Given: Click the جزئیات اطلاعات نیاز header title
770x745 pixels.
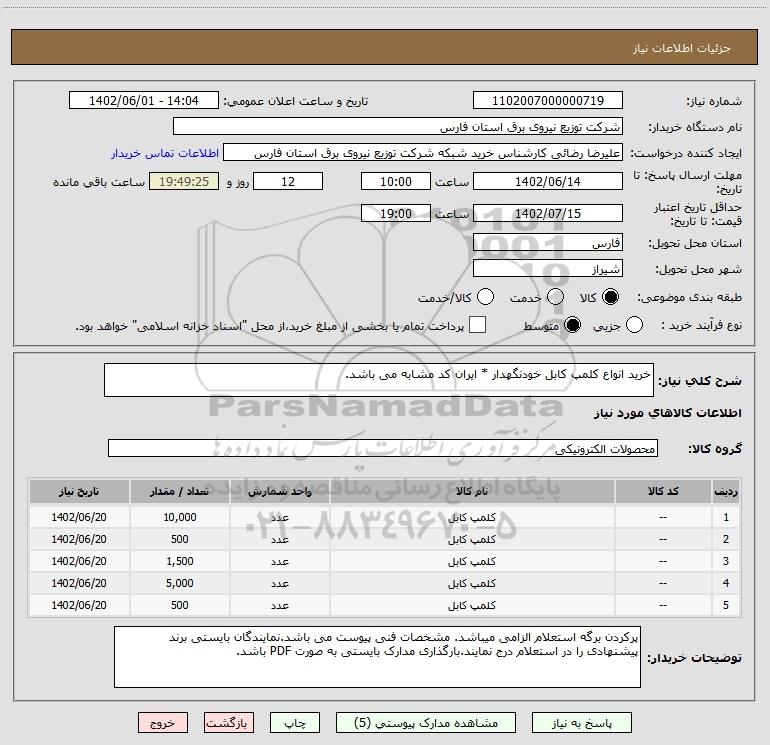Looking at the screenshot, I should 682,48.
